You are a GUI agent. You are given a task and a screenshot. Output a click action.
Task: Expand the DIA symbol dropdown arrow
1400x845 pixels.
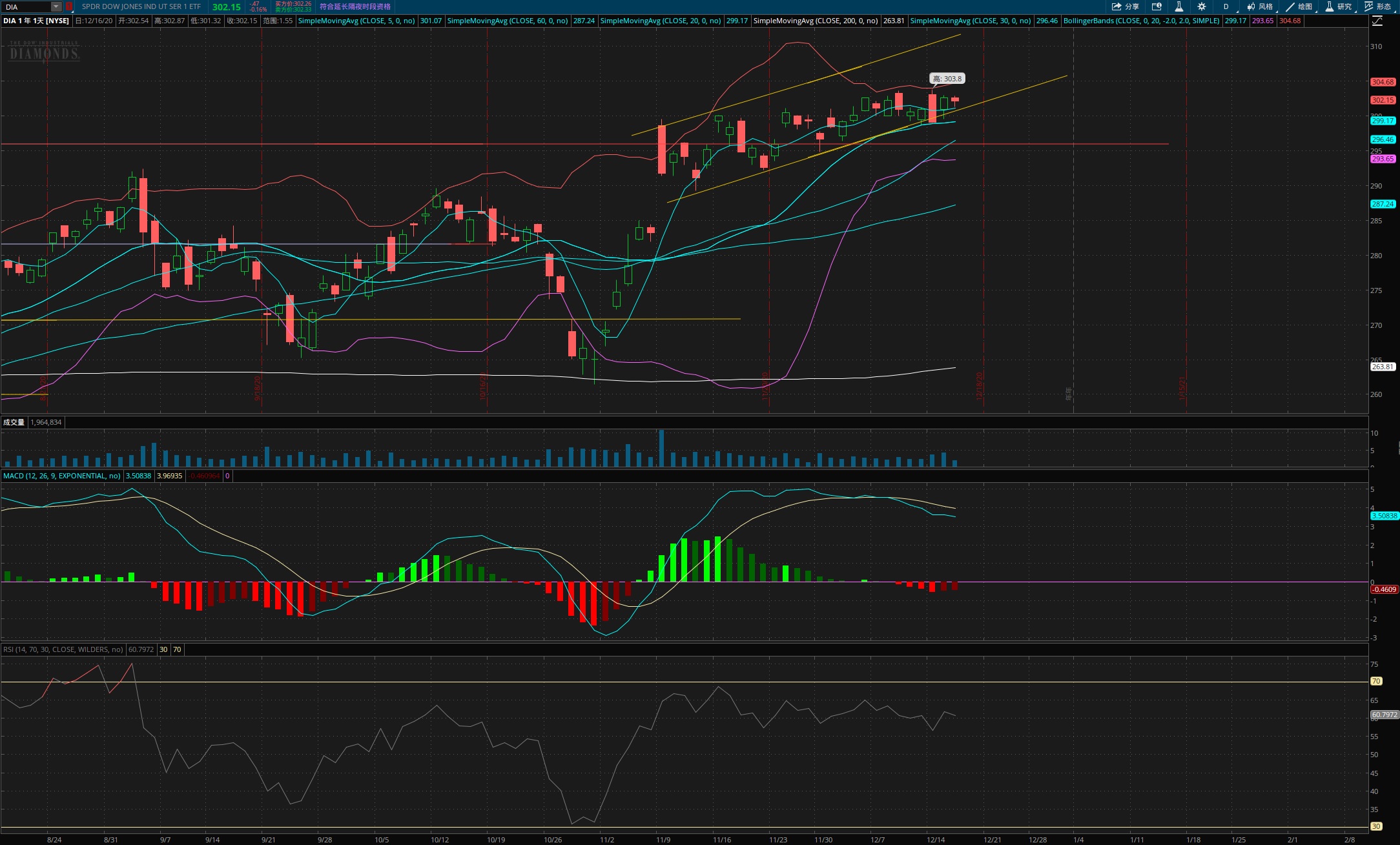[x=56, y=6]
